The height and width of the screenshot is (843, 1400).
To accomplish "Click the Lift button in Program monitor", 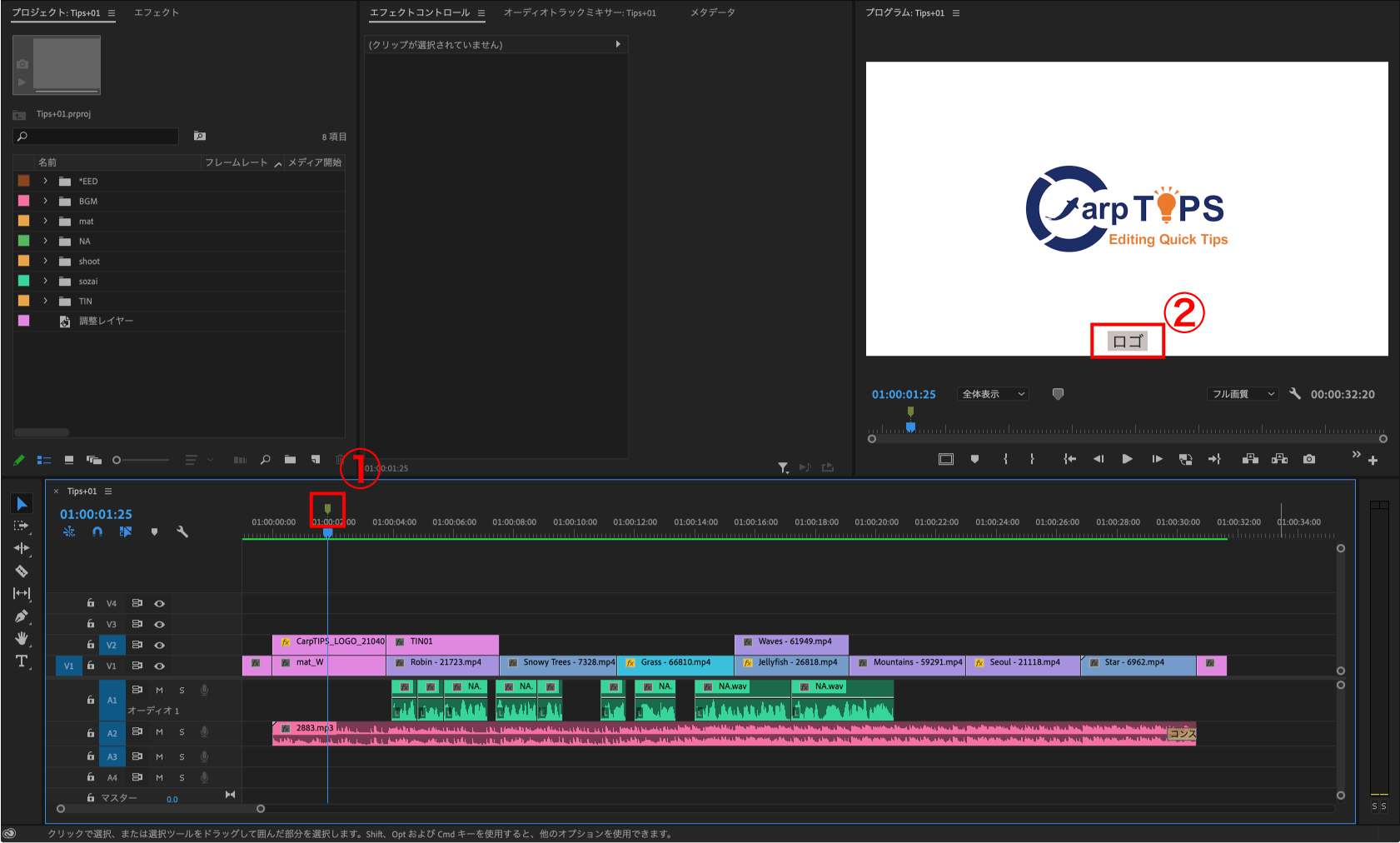I will [1250, 459].
